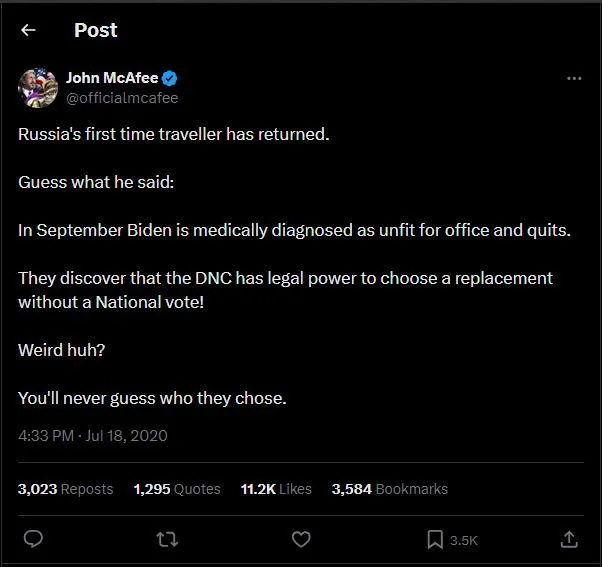
Task: Open the @officialmcafee handle link
Action: [x=122, y=98]
